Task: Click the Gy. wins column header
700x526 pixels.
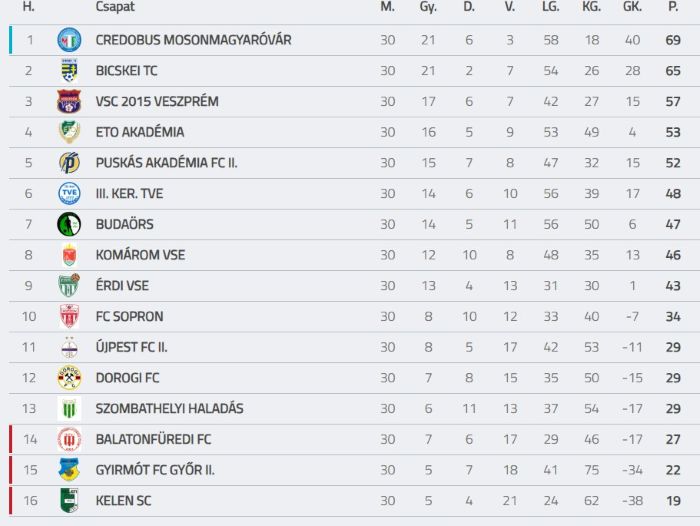Action: pyautogui.click(x=428, y=7)
